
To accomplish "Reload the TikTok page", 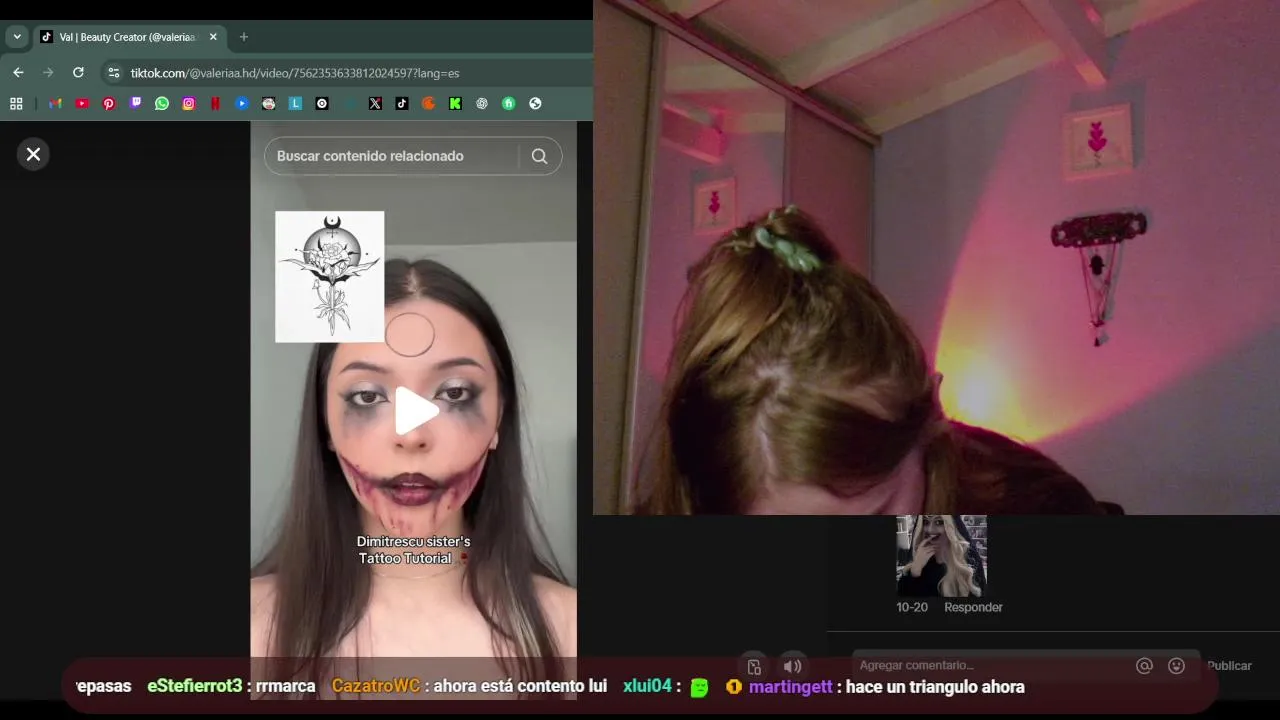I will (x=78, y=73).
